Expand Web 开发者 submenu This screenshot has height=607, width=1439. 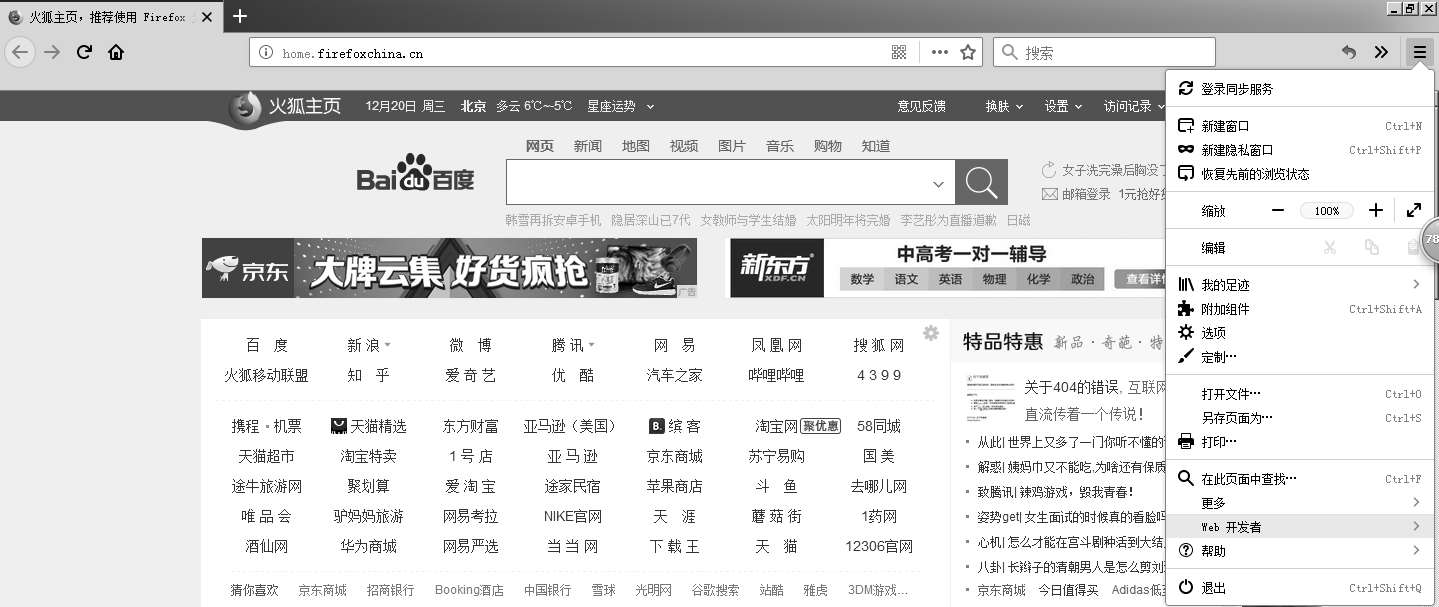1300,527
